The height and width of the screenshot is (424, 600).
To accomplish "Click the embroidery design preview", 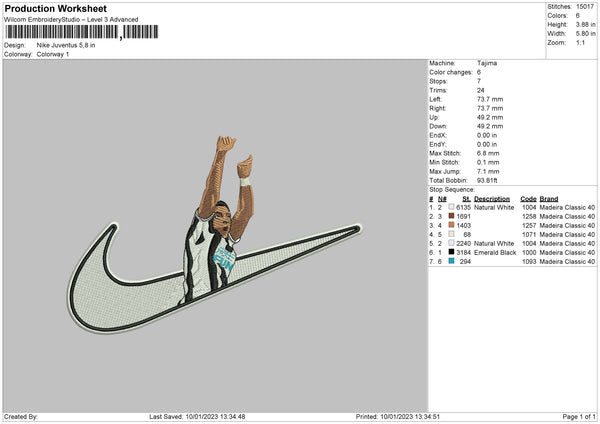I will click(x=215, y=235).
